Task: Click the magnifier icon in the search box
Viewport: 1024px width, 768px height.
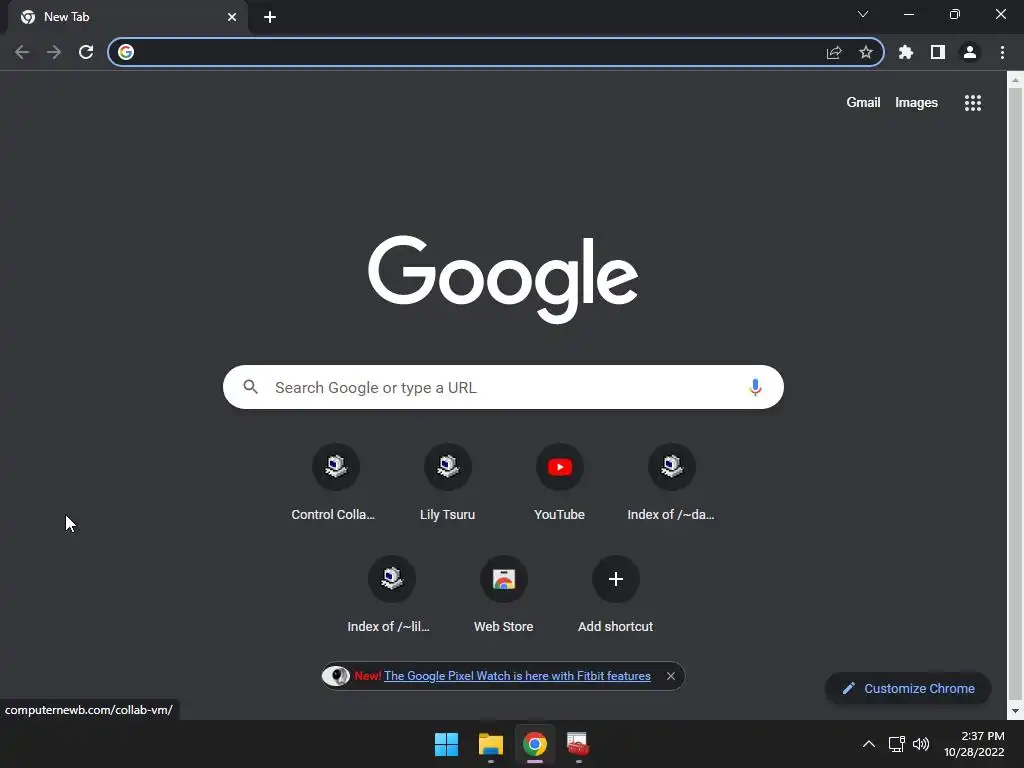Action: [x=251, y=387]
